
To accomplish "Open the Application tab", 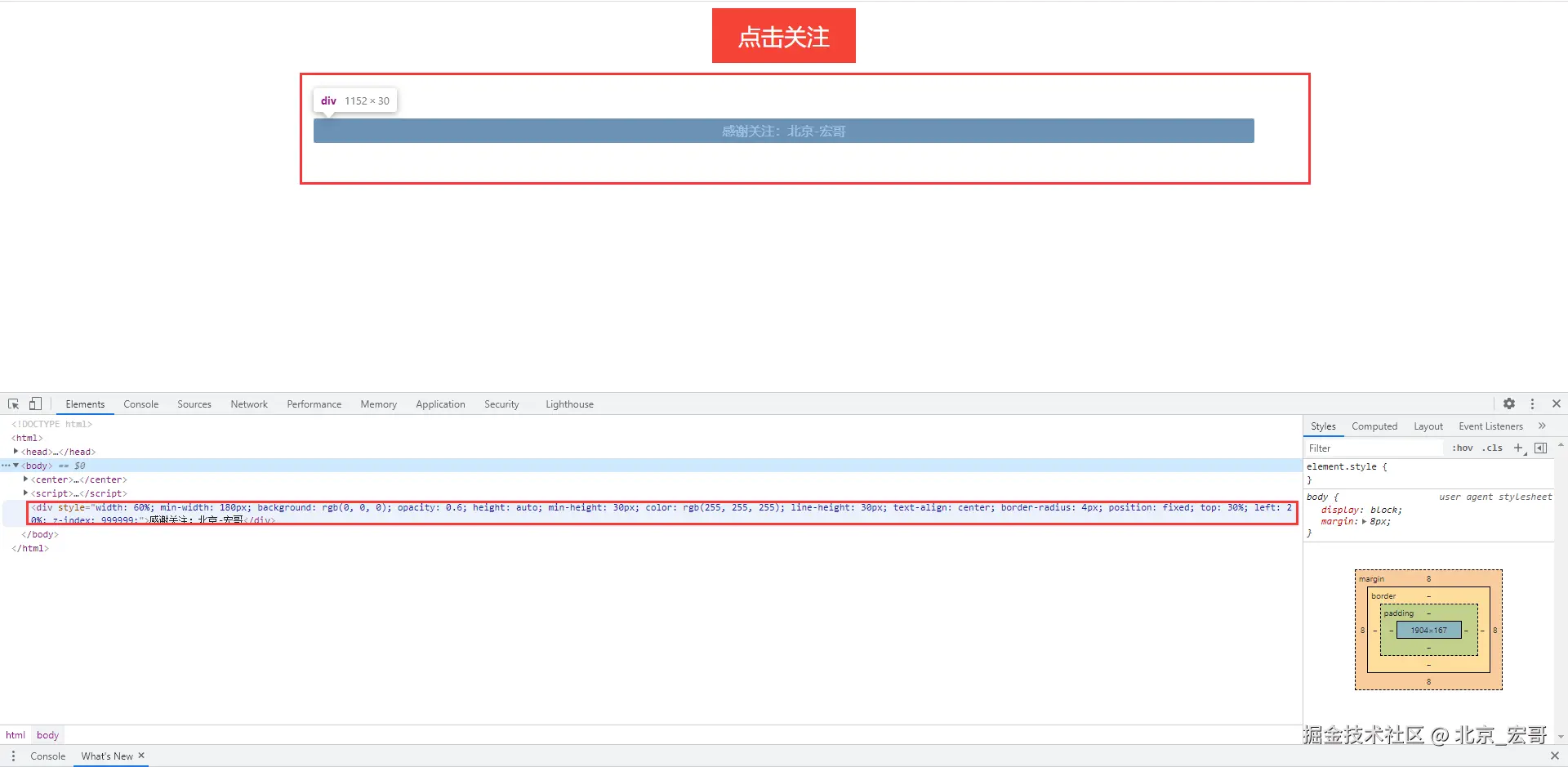I will click(x=440, y=404).
